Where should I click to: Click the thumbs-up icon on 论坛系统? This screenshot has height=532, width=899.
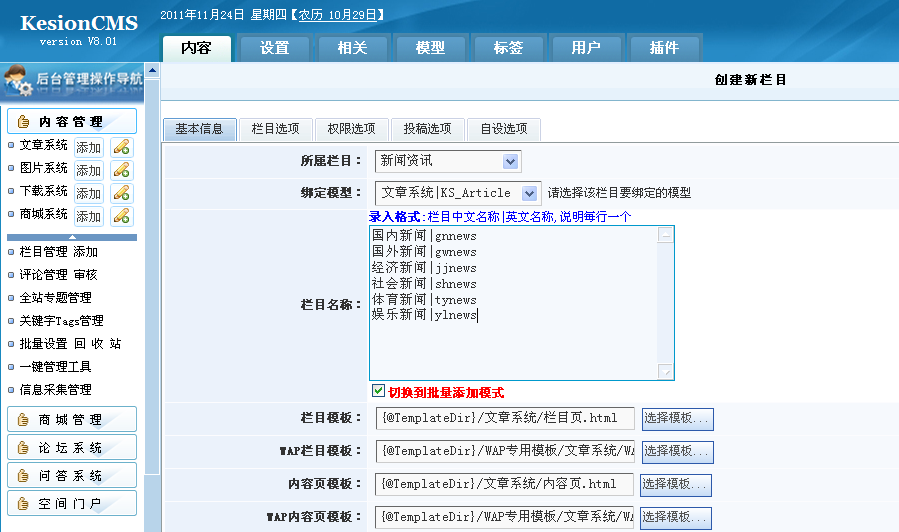[x=23, y=447]
